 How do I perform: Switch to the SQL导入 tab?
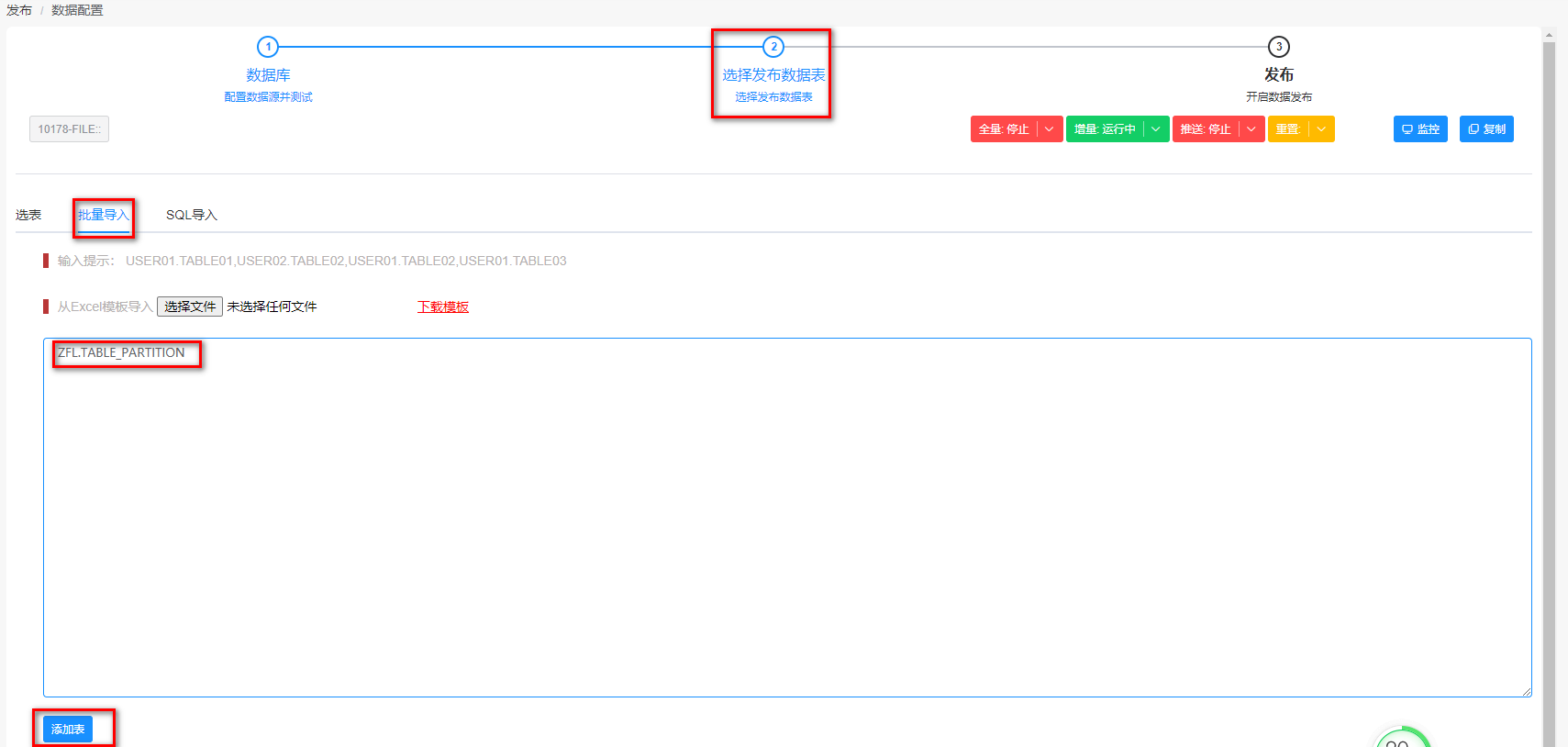191,215
